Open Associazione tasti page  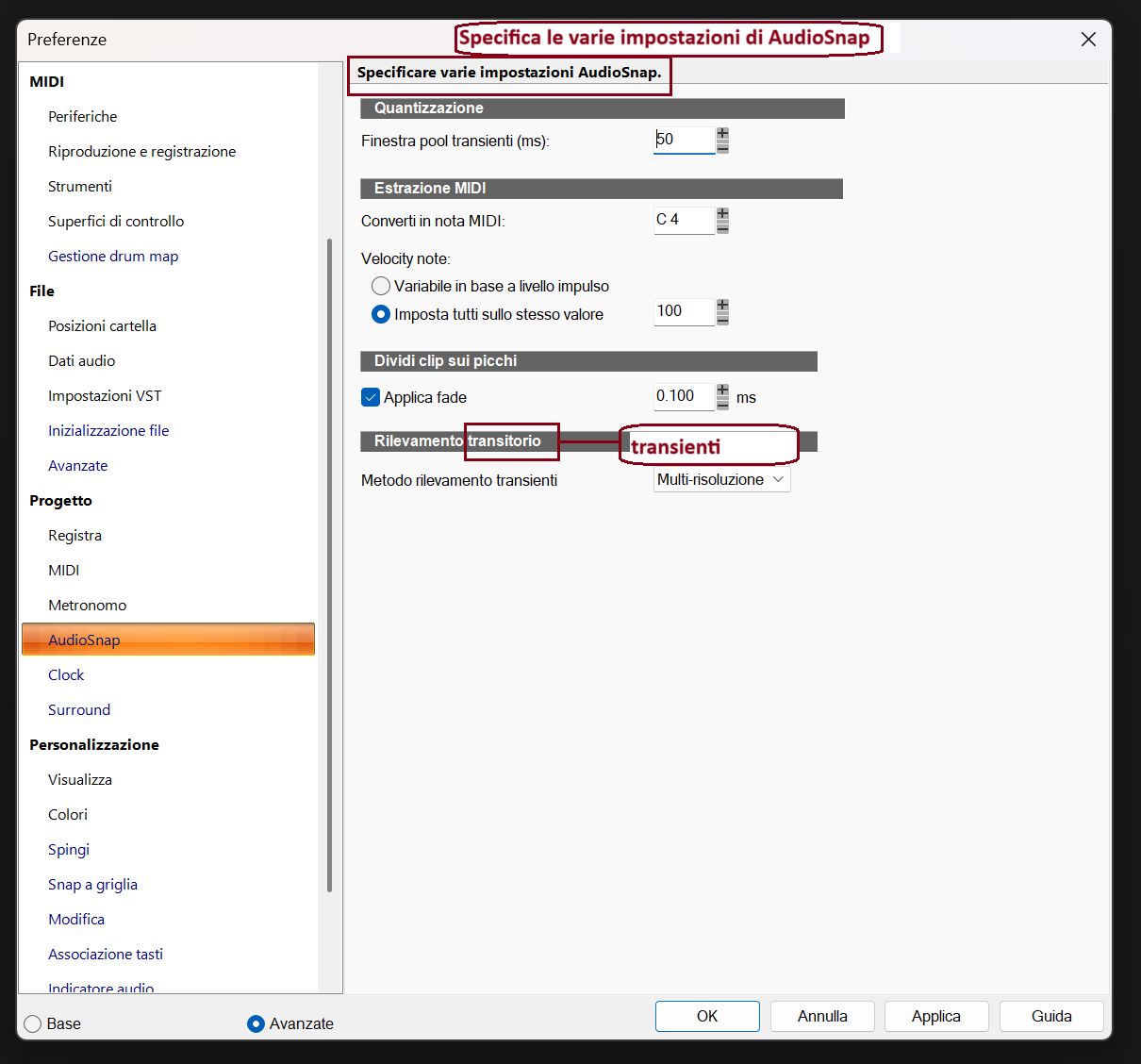pos(106,954)
